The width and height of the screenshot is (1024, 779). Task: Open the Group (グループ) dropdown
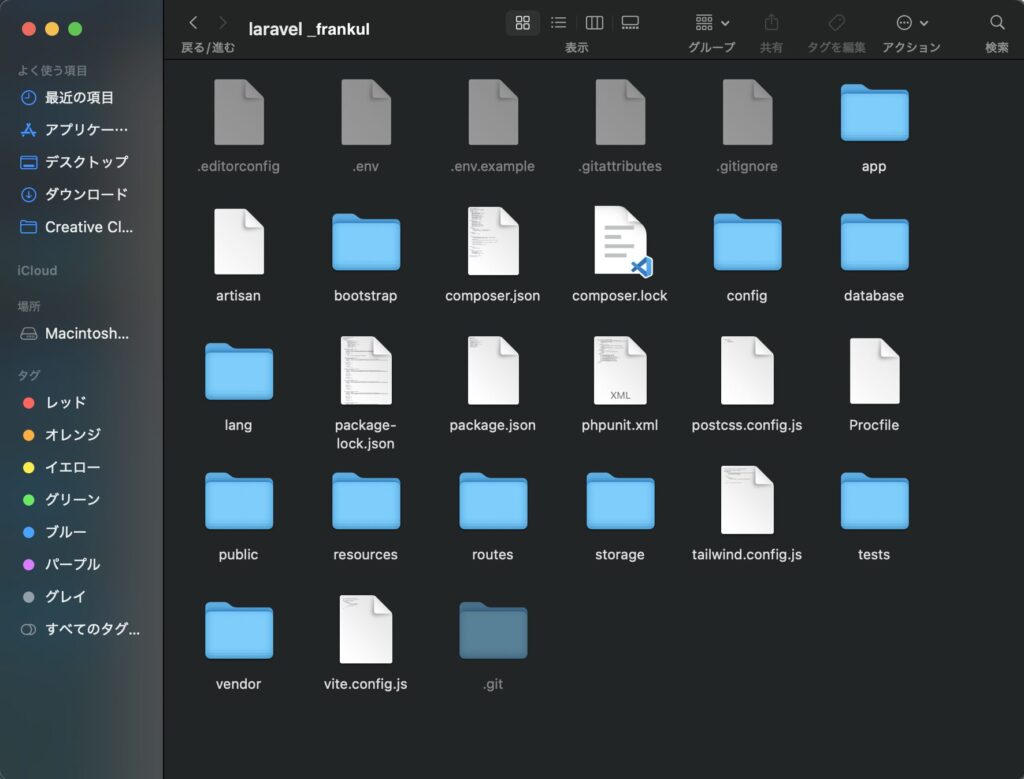[712, 23]
